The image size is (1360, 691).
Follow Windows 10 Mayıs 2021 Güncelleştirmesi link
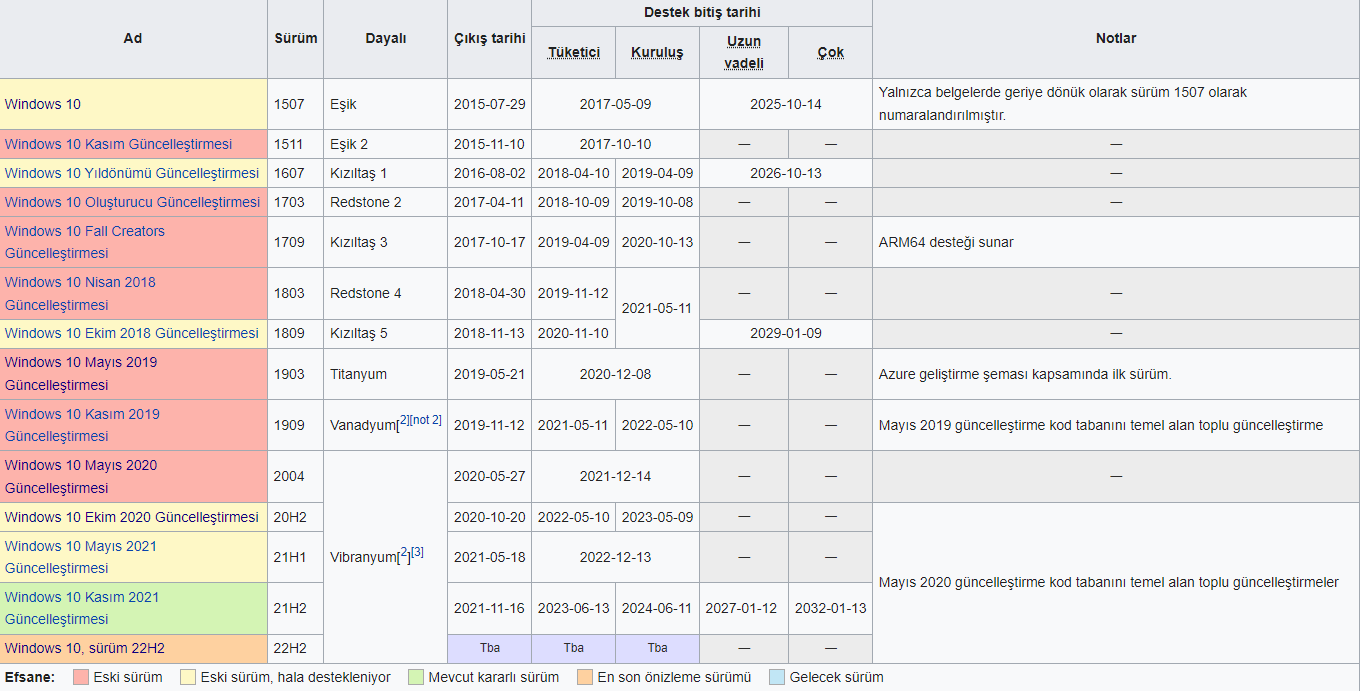tap(81, 557)
